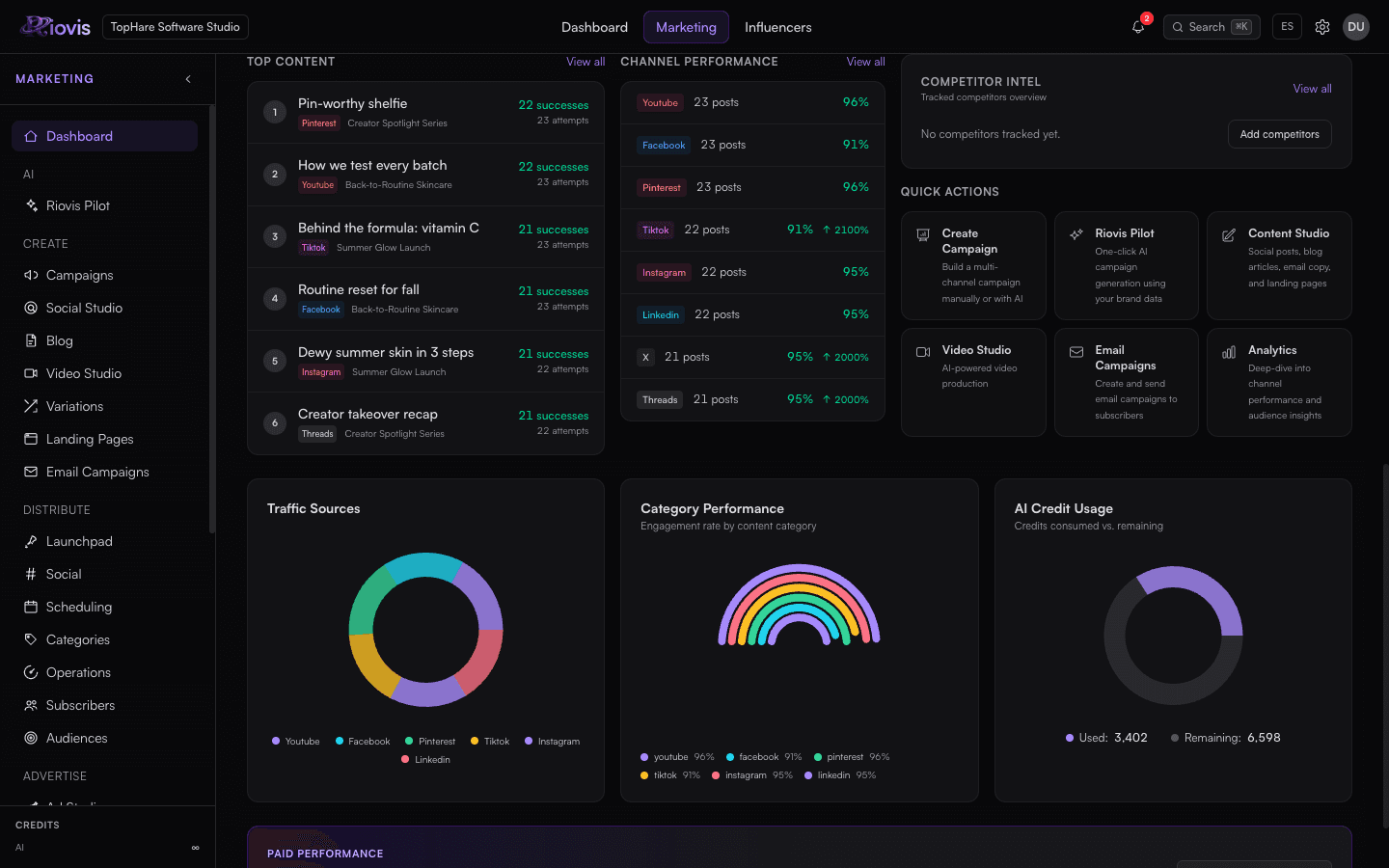
Task: Click the AI Credit Usage donut chart
Action: point(1173,636)
